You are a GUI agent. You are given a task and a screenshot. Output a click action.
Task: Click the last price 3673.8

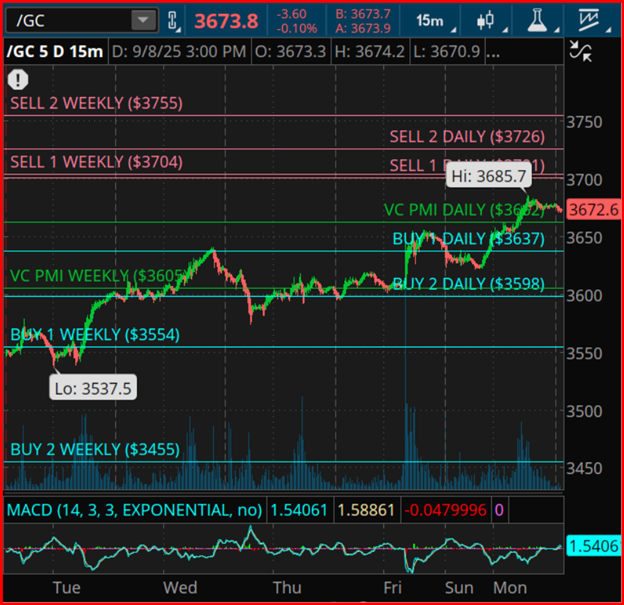point(226,21)
